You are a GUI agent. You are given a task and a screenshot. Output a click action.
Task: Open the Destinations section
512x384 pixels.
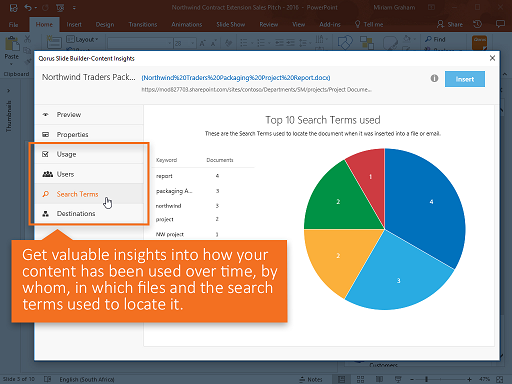tap(89, 213)
